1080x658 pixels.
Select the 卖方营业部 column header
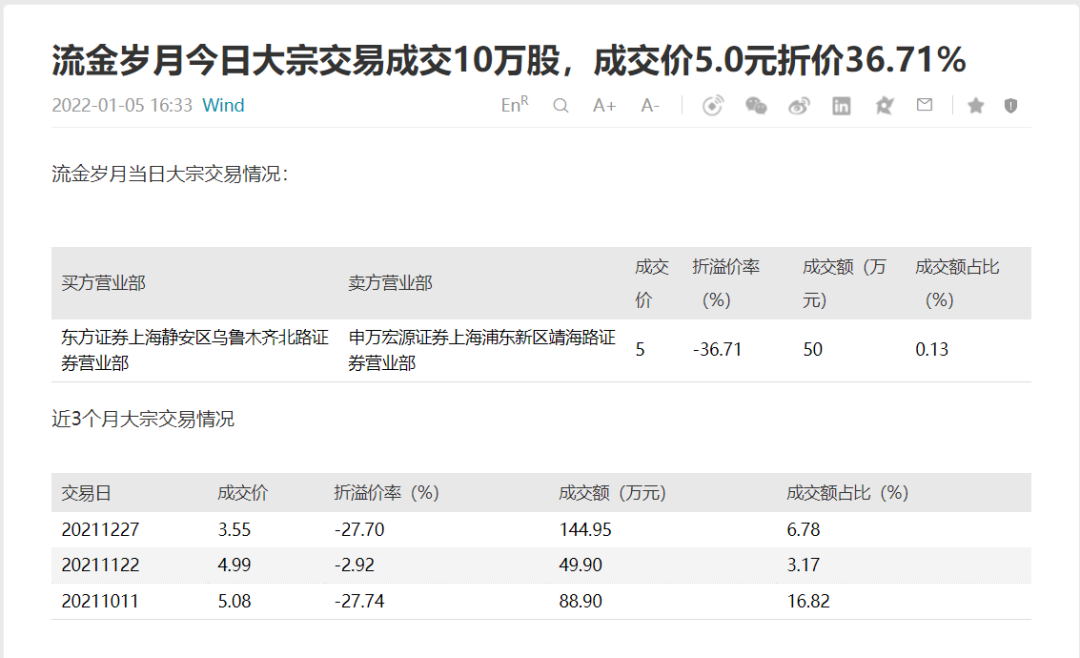pyautogui.click(x=390, y=283)
